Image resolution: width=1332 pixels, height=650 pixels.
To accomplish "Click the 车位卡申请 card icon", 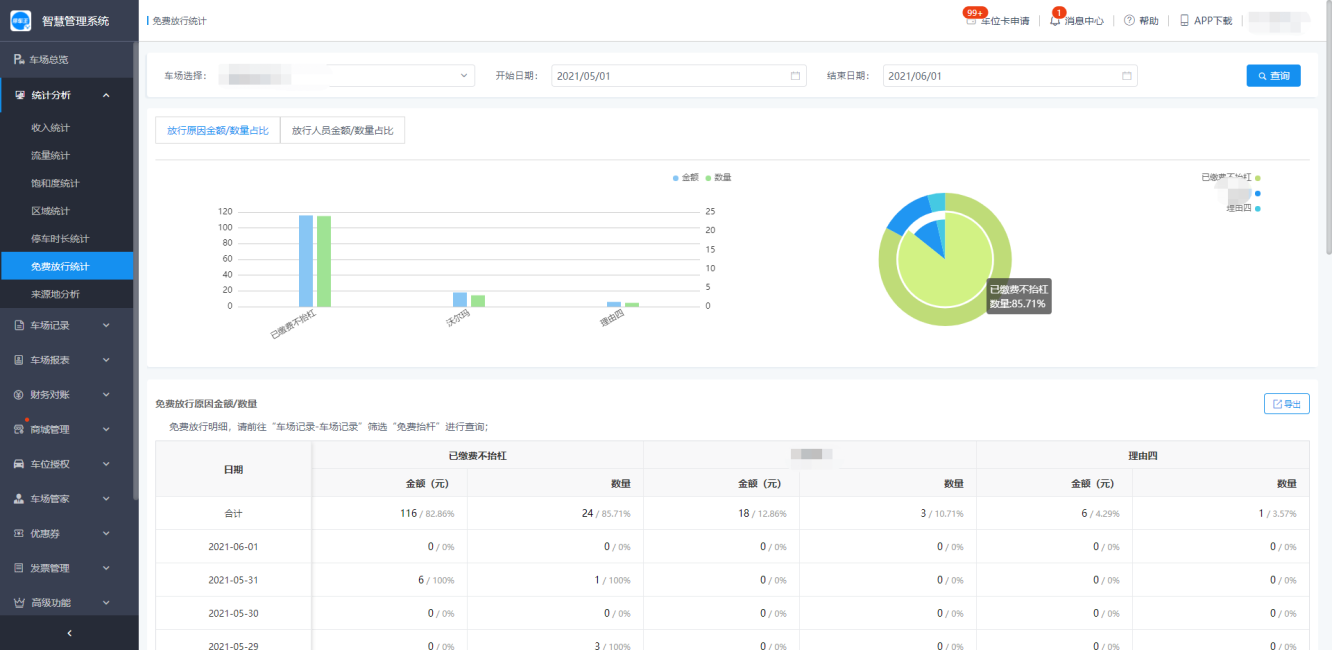I will pyautogui.click(x=971, y=21).
